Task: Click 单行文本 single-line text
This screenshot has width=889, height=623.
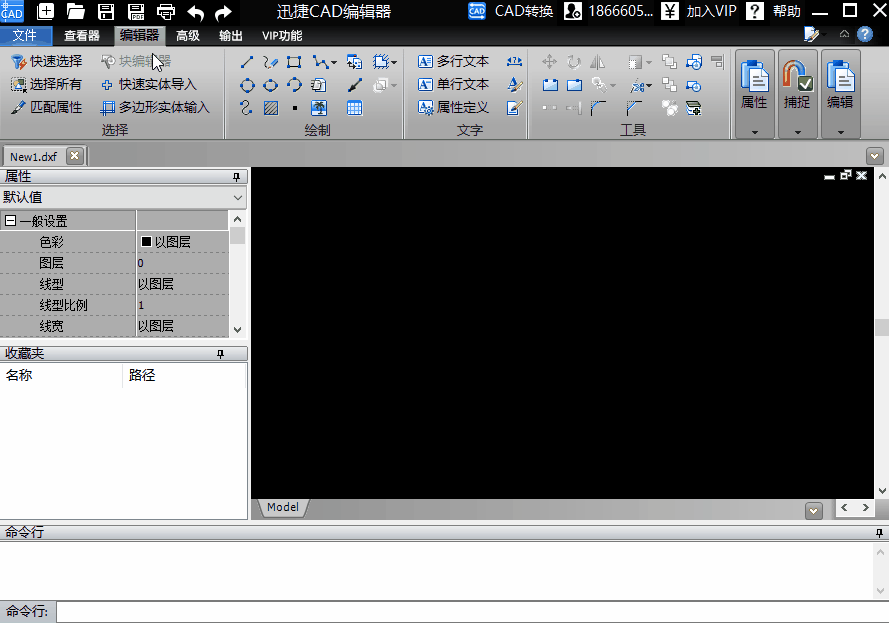Action: coord(454,84)
